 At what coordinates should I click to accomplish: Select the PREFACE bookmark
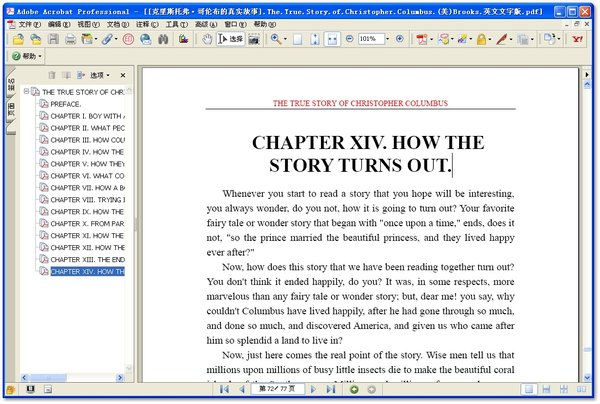65,104
